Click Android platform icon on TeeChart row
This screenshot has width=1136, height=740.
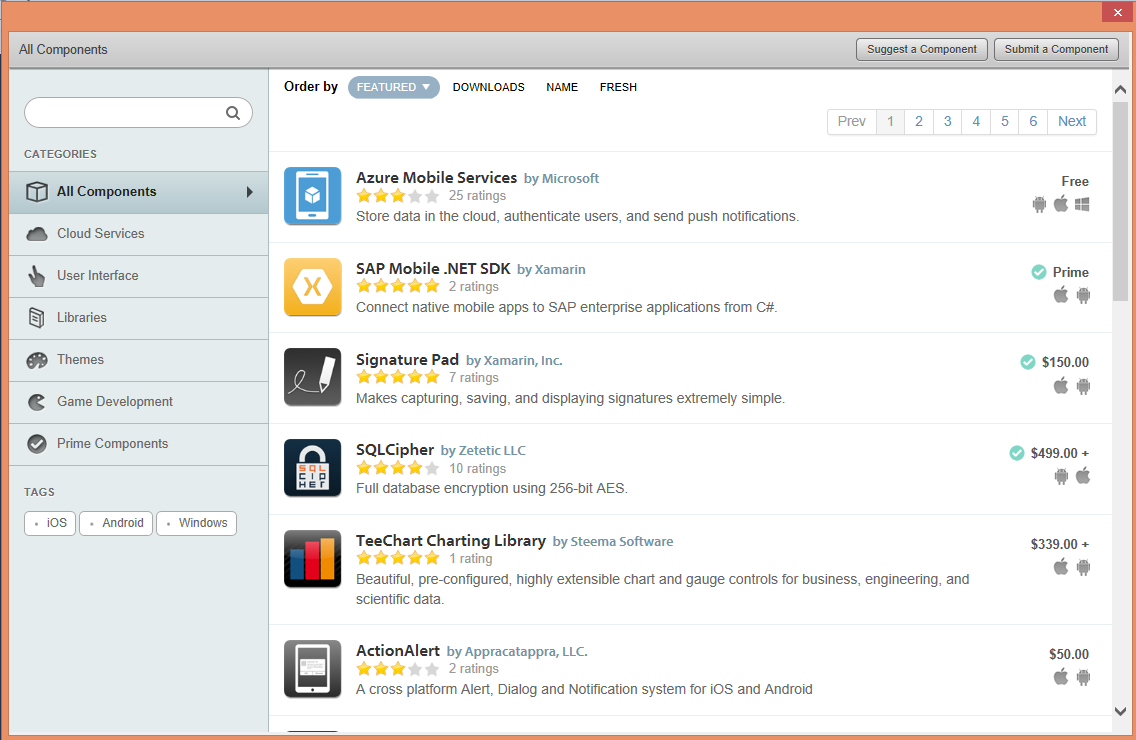click(x=1084, y=568)
